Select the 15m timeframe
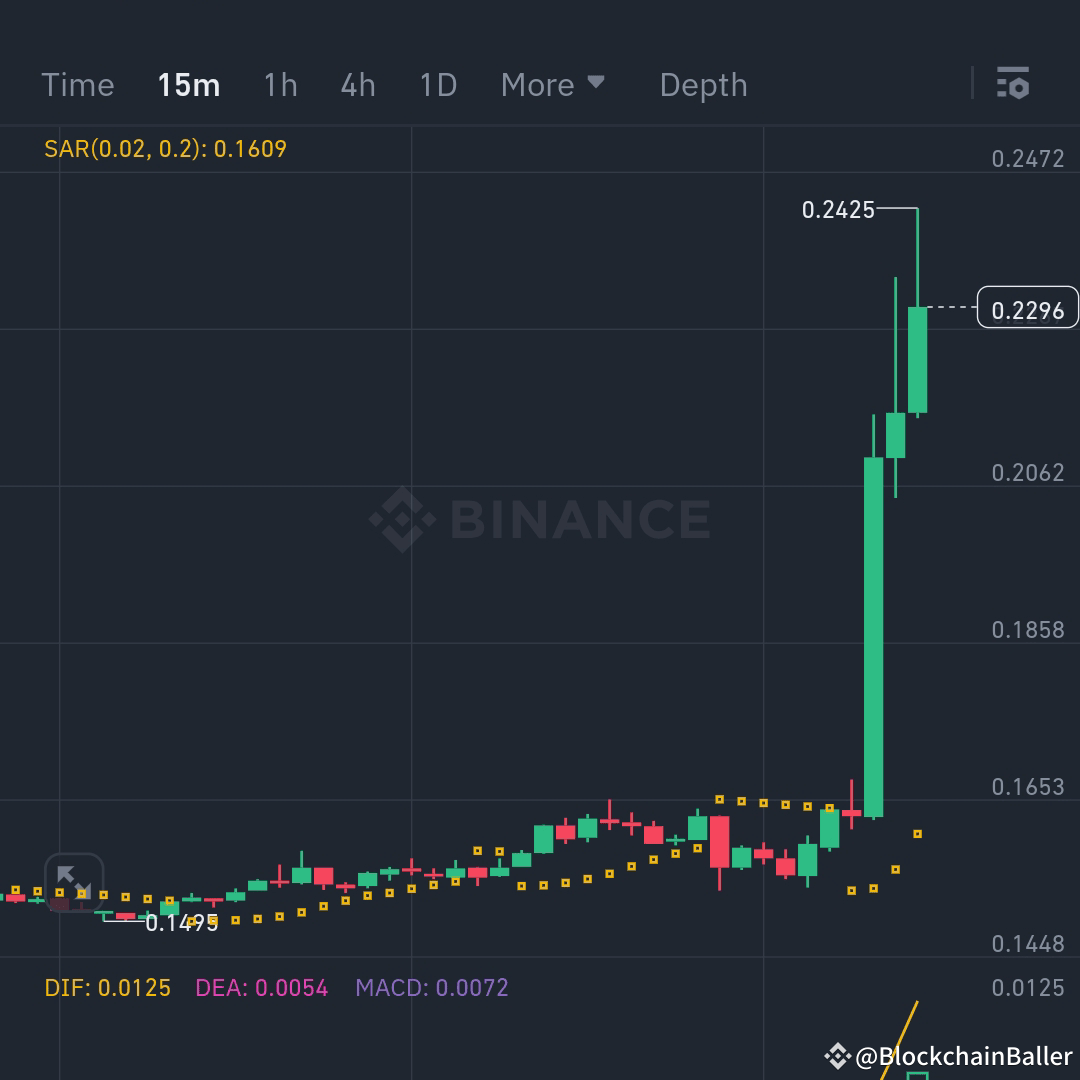 pyautogui.click(x=189, y=85)
